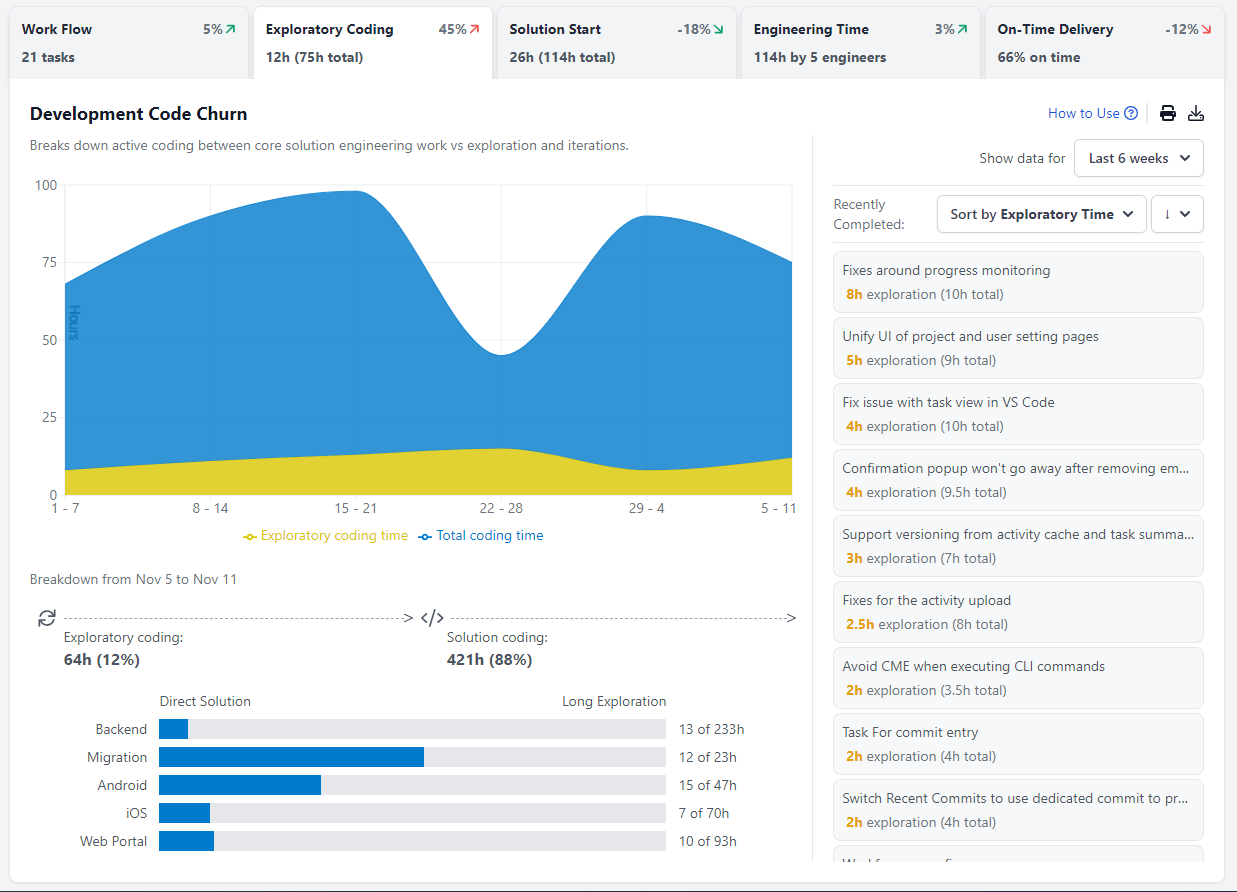Click the Migration progress bar
1237x892 pixels.
412,757
